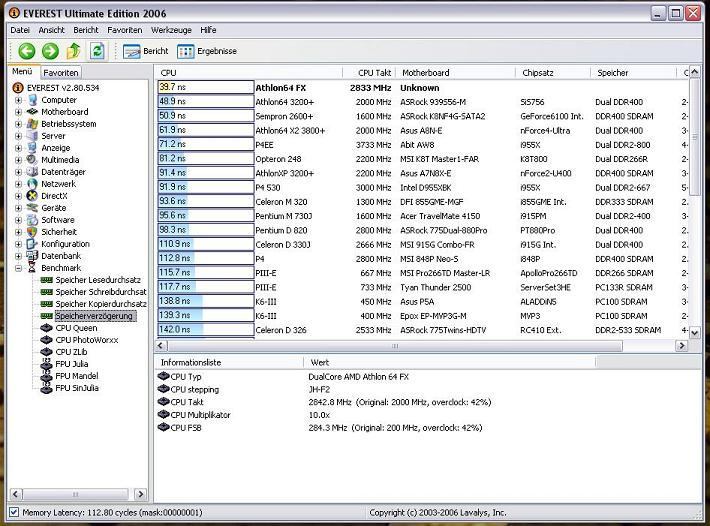Click the tree panel horizontal scrollbar thumb
Viewport: 710px width, 526px height.
(75, 494)
